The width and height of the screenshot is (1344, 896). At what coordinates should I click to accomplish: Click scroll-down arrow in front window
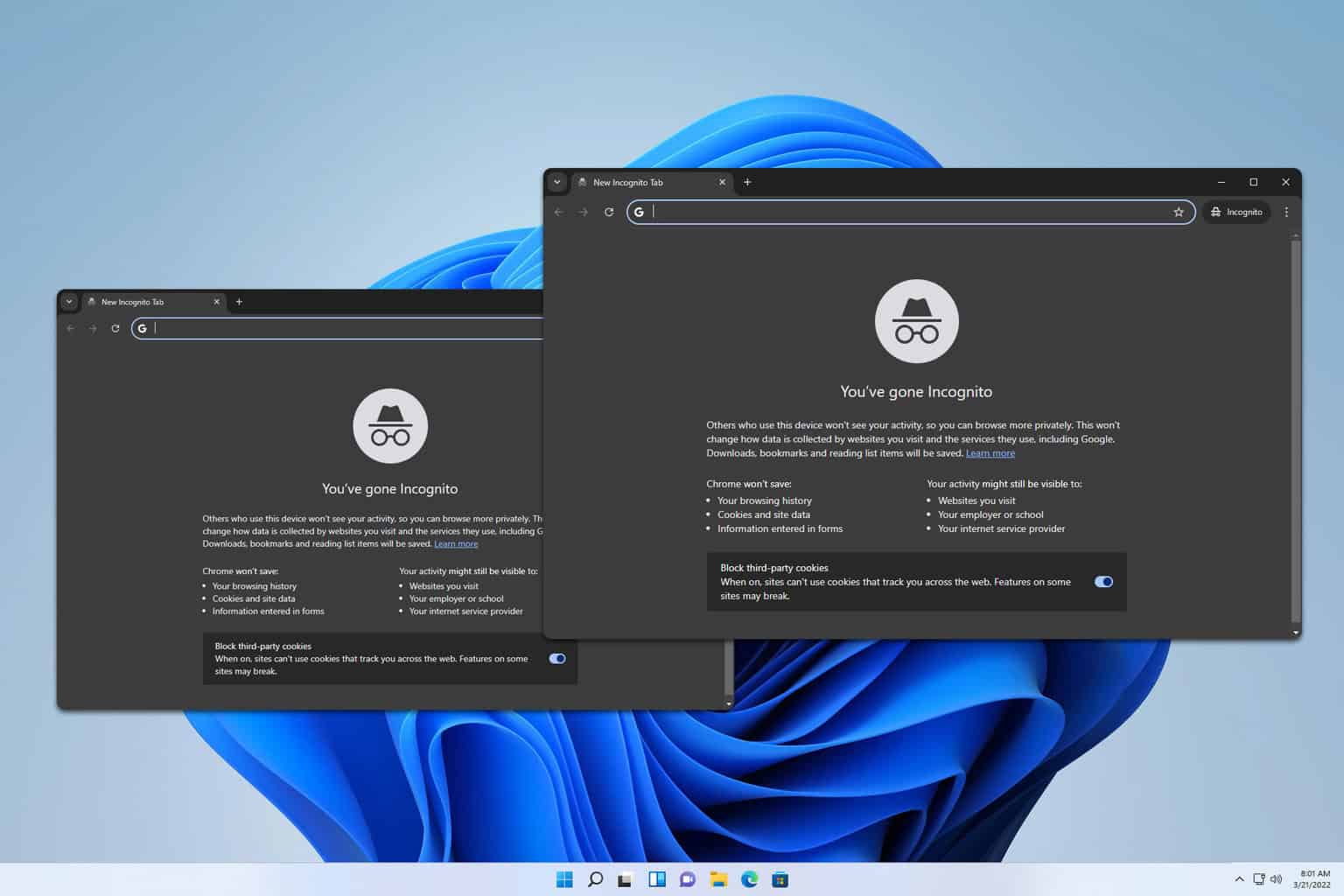(x=1296, y=632)
